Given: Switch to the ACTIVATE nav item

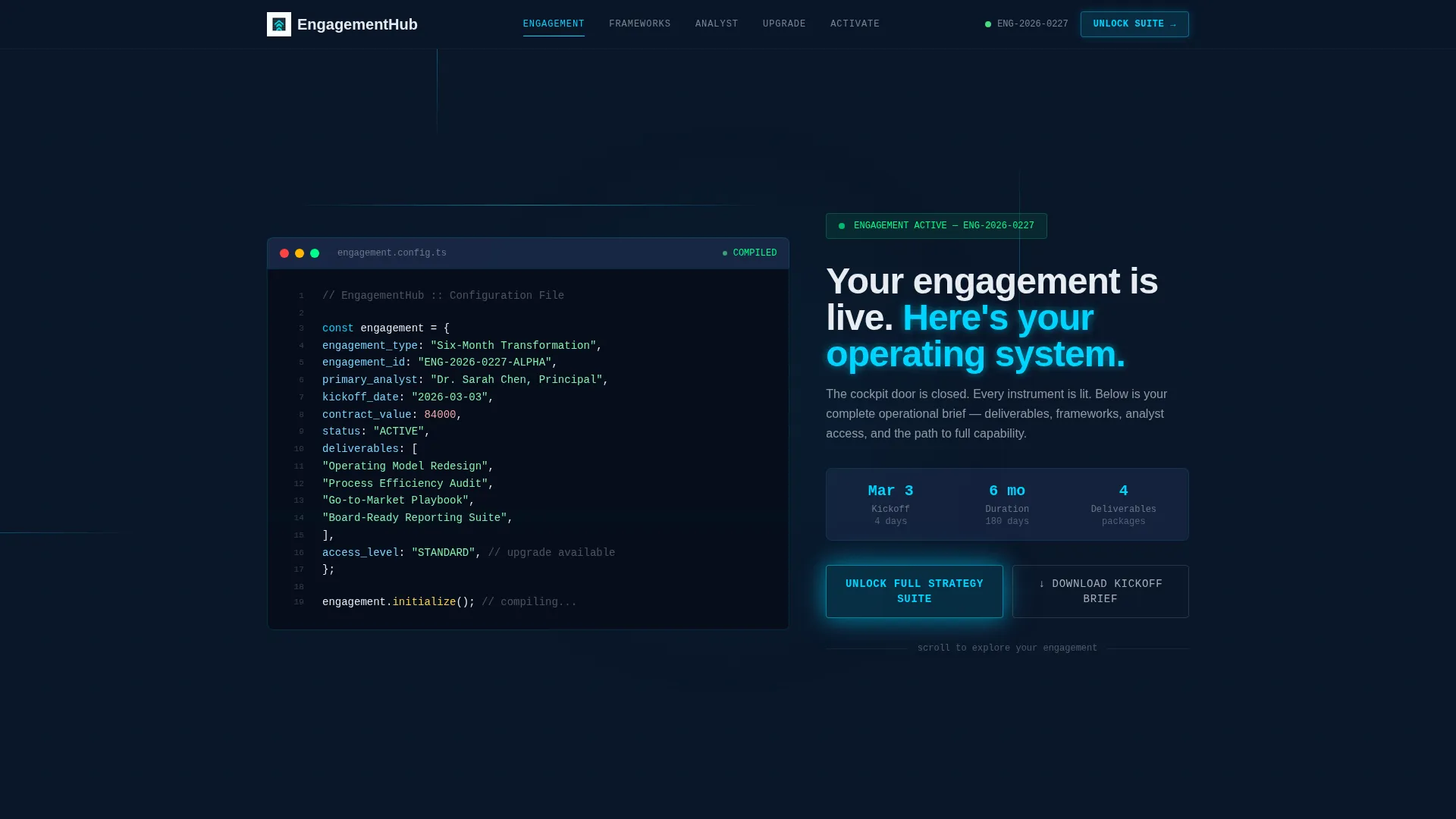Looking at the screenshot, I should click(855, 24).
